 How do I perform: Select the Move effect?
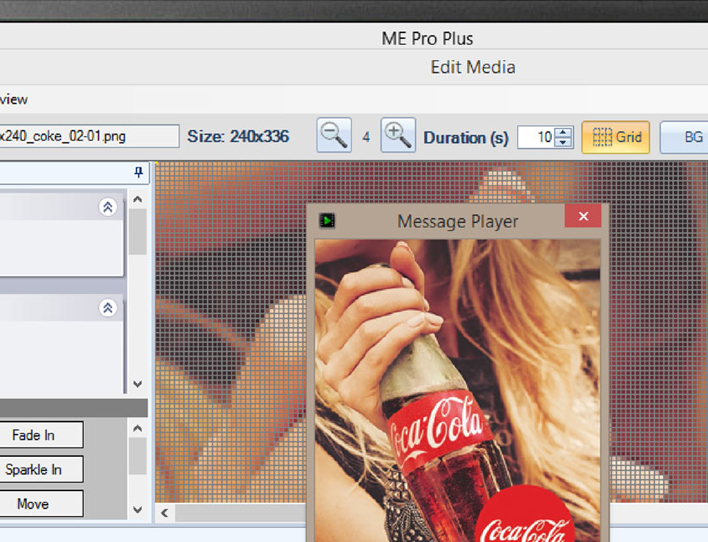[41, 504]
